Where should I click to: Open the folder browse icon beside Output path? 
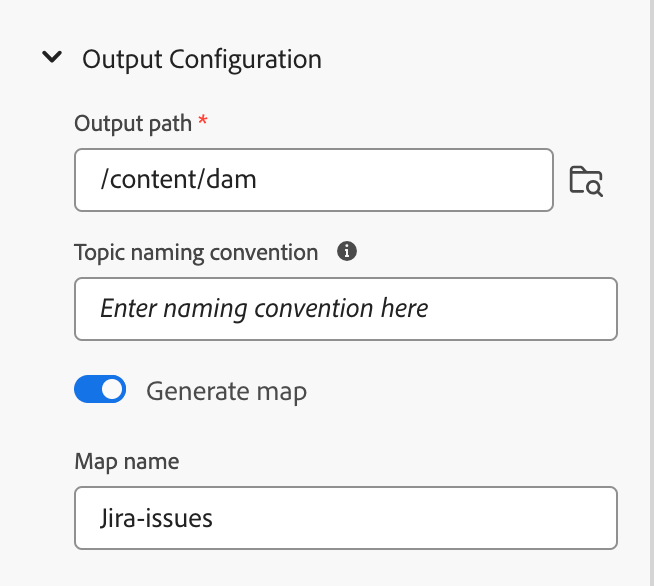pyautogui.click(x=586, y=181)
